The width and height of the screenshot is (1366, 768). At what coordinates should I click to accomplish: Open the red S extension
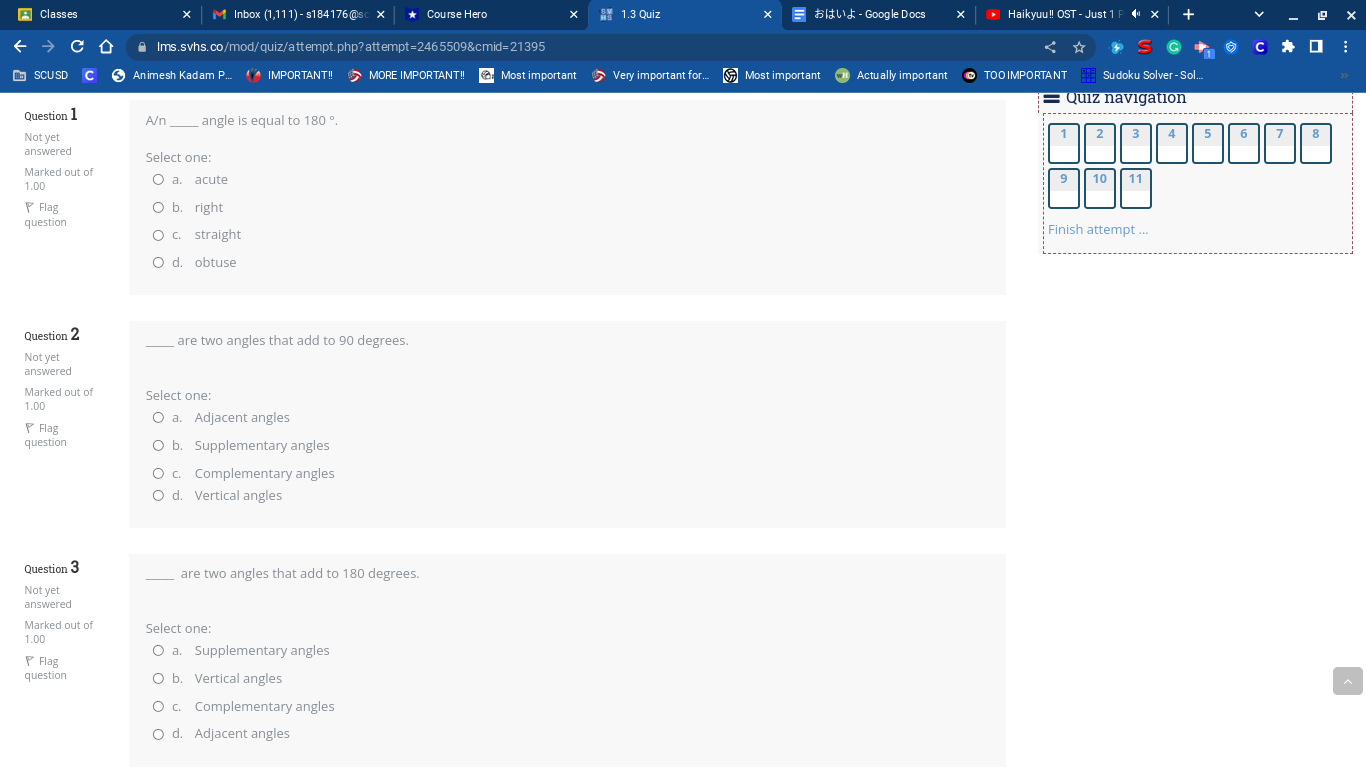click(x=1145, y=47)
